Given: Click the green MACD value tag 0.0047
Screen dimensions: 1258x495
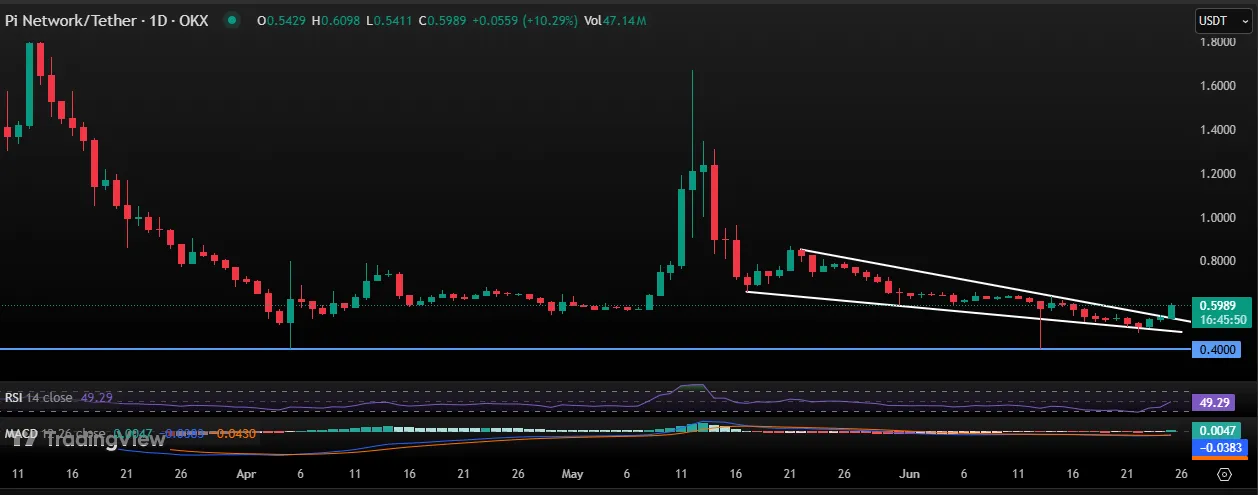Looking at the screenshot, I should click(1217, 429).
